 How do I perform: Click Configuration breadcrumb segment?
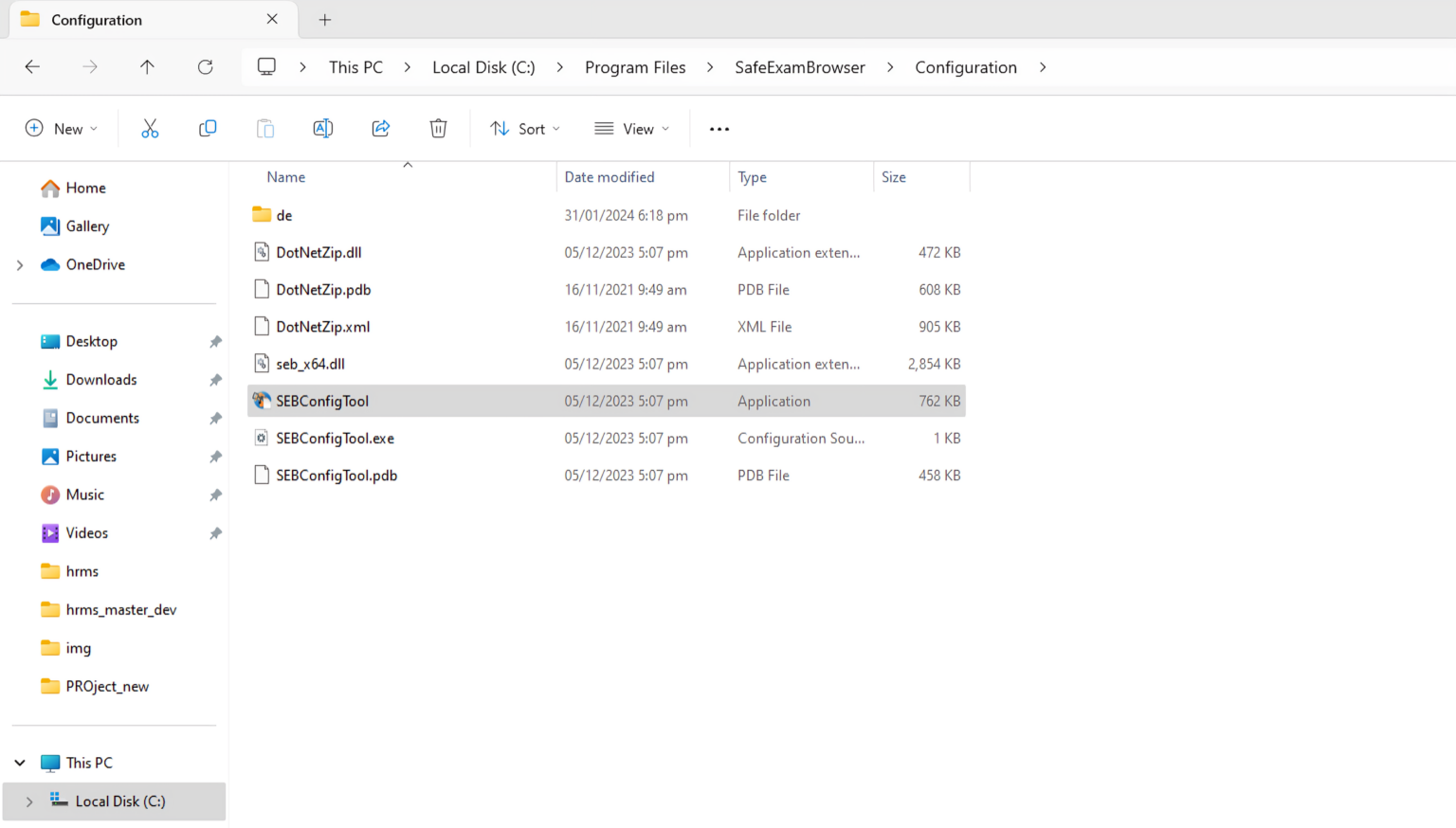(x=966, y=67)
